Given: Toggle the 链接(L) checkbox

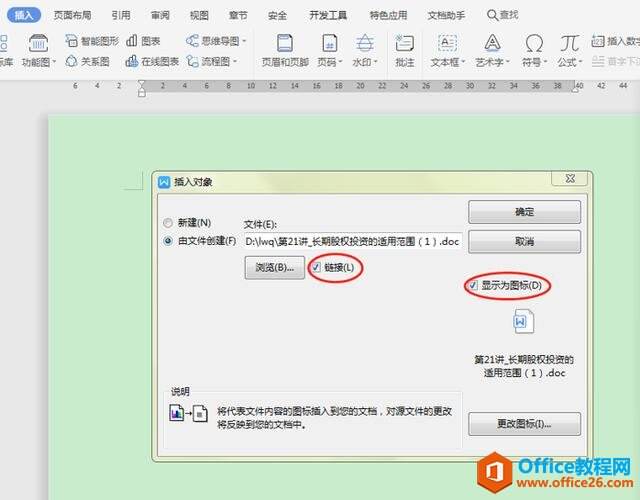Looking at the screenshot, I should pyautogui.click(x=316, y=268).
